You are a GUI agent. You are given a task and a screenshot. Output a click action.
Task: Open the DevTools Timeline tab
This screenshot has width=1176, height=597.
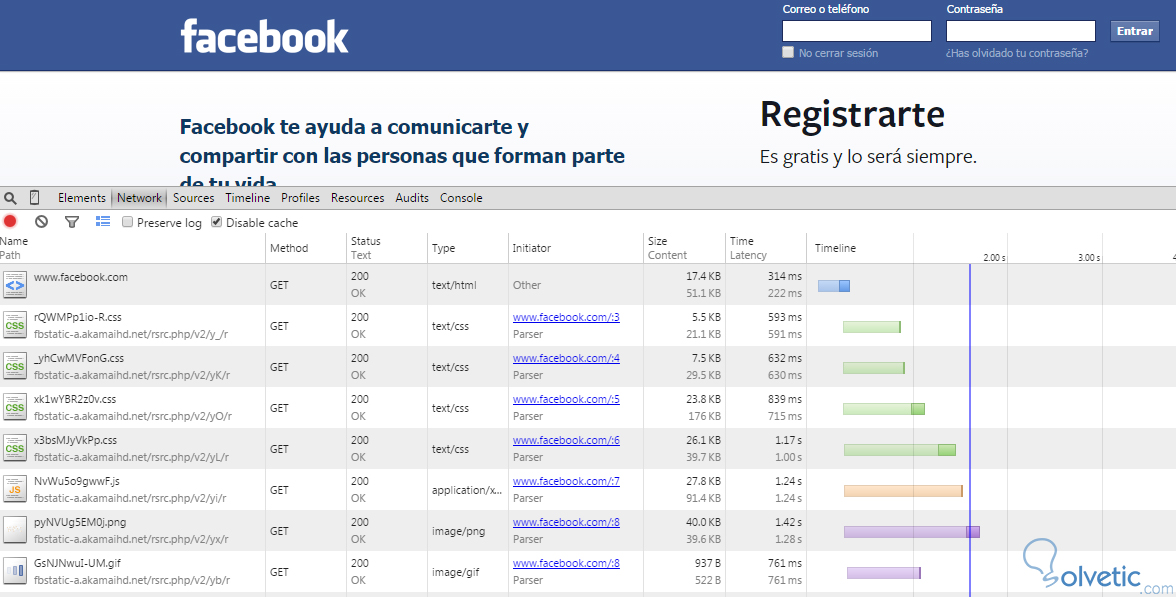(x=248, y=198)
